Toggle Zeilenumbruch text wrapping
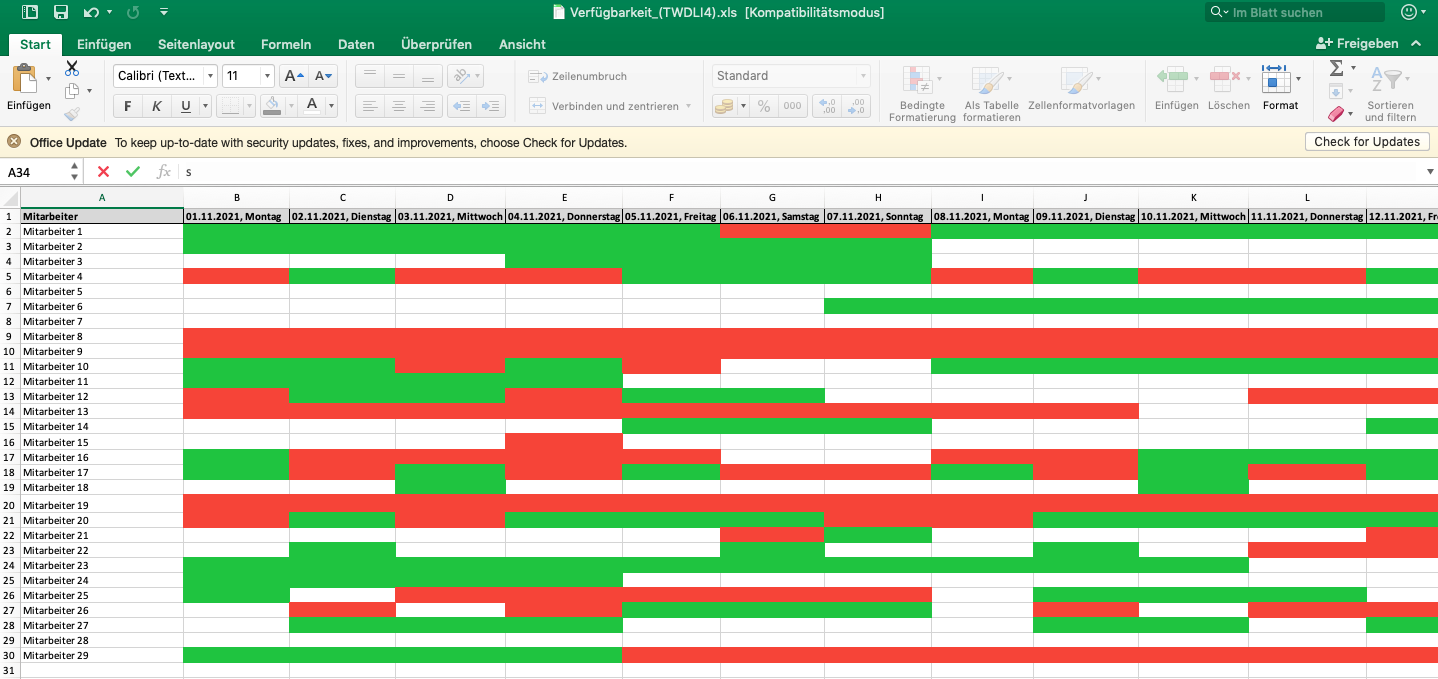This screenshot has width=1438, height=679. click(x=578, y=76)
